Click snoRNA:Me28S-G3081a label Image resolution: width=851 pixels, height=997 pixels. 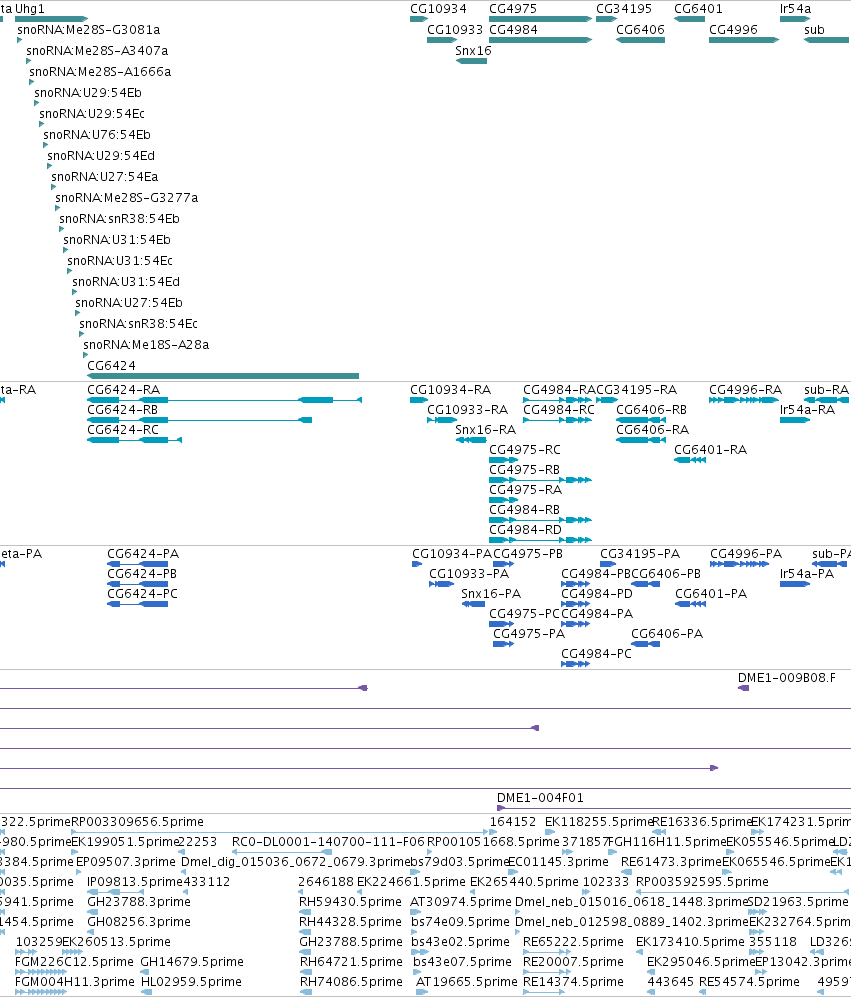pos(88,30)
